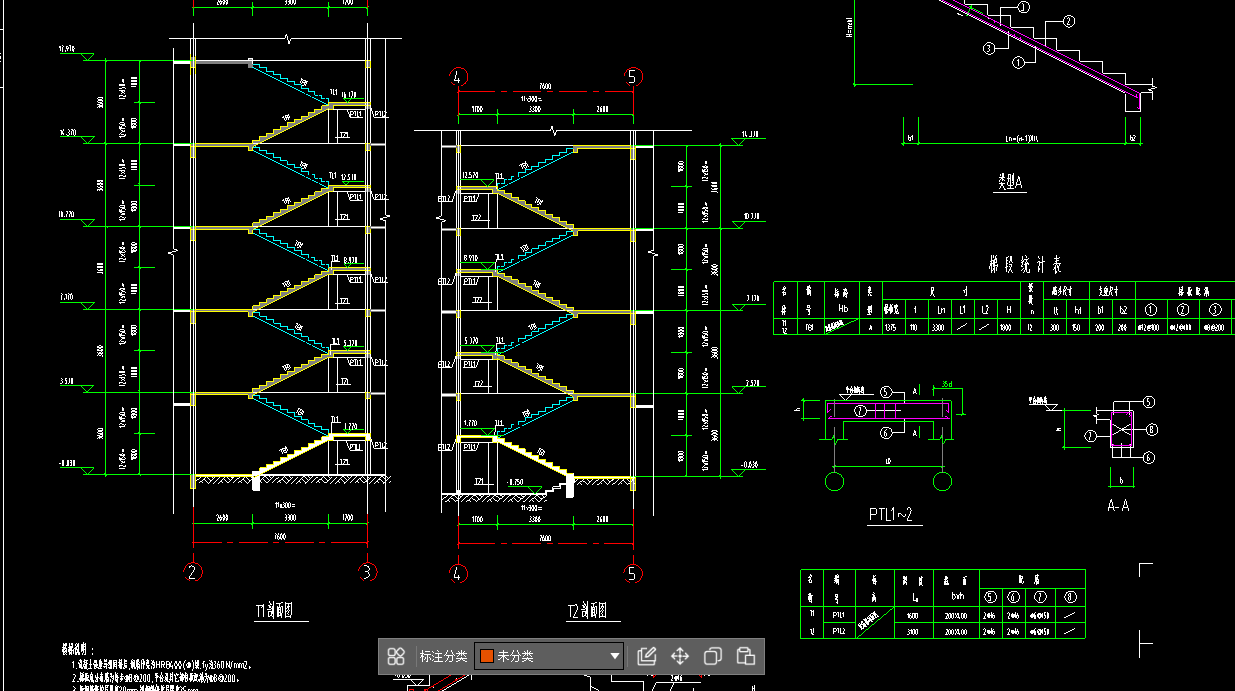This screenshot has height=691, width=1235.
Task: Click the A-A section label
Action: tap(1118, 506)
